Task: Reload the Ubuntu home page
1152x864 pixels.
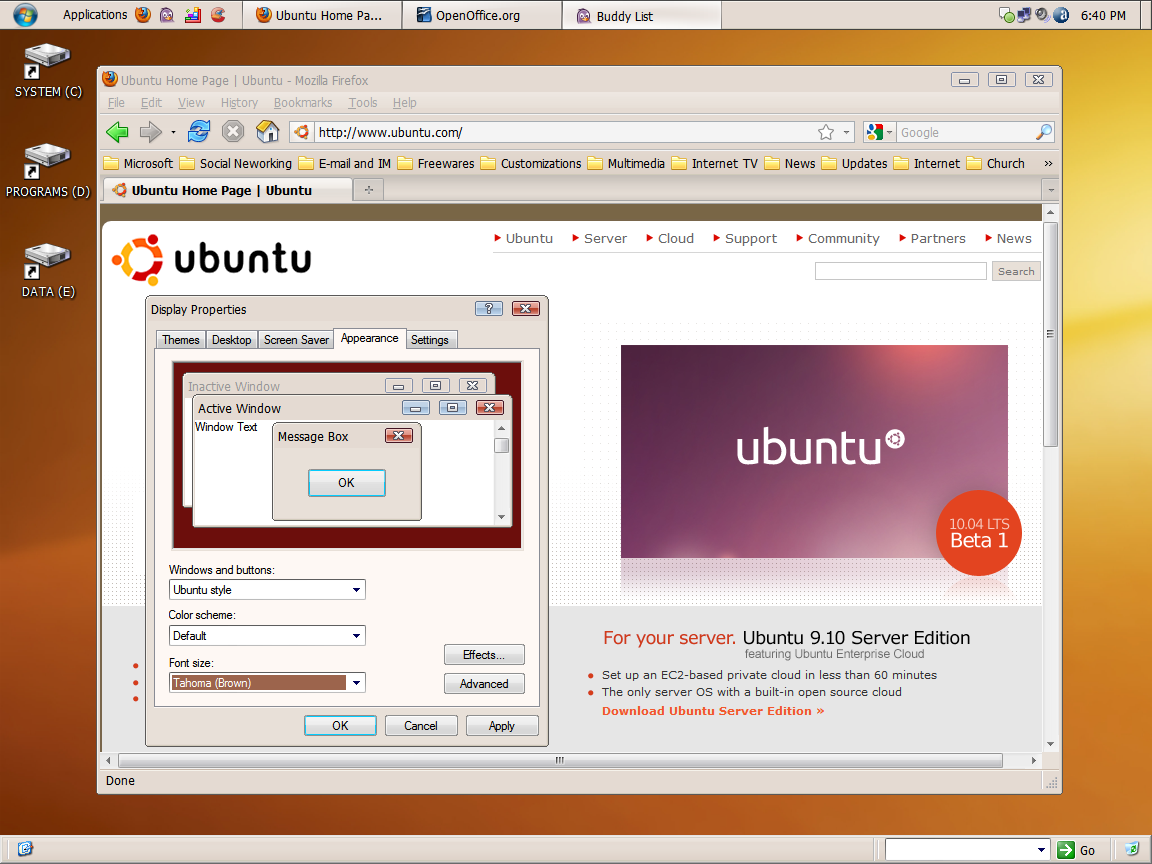Action: pyautogui.click(x=199, y=131)
